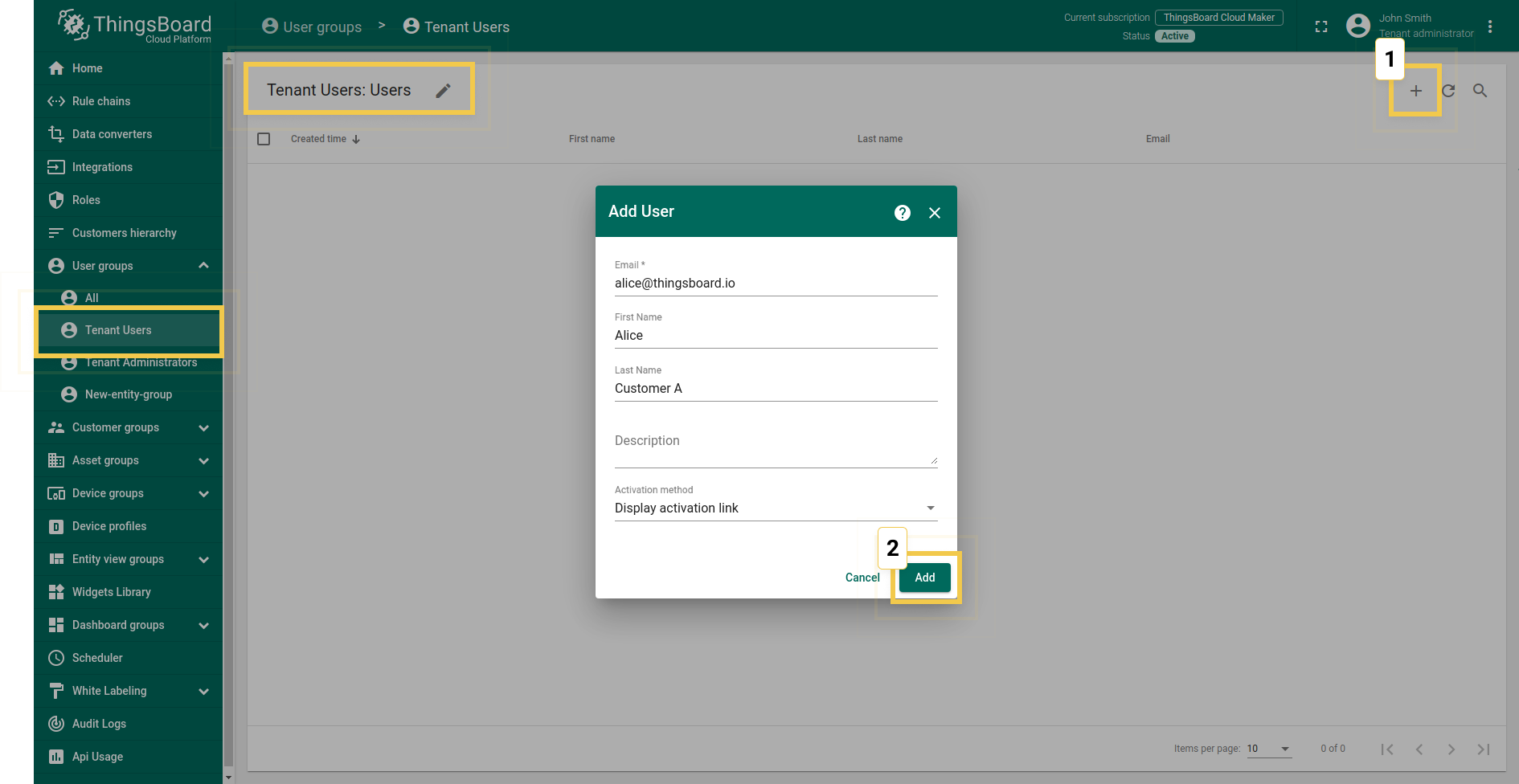Click the Device groups icon
The width and height of the screenshot is (1519, 784).
(56, 493)
